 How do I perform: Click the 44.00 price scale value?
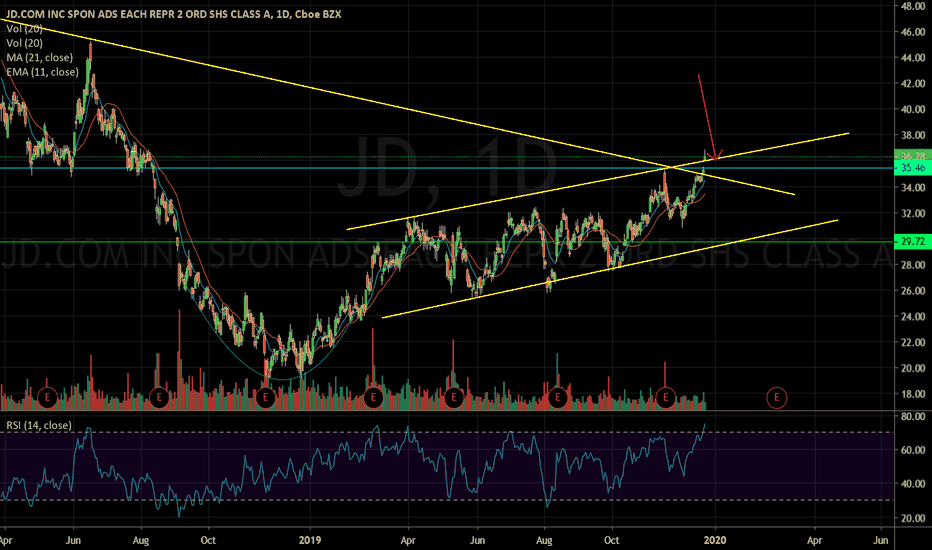tap(913, 58)
